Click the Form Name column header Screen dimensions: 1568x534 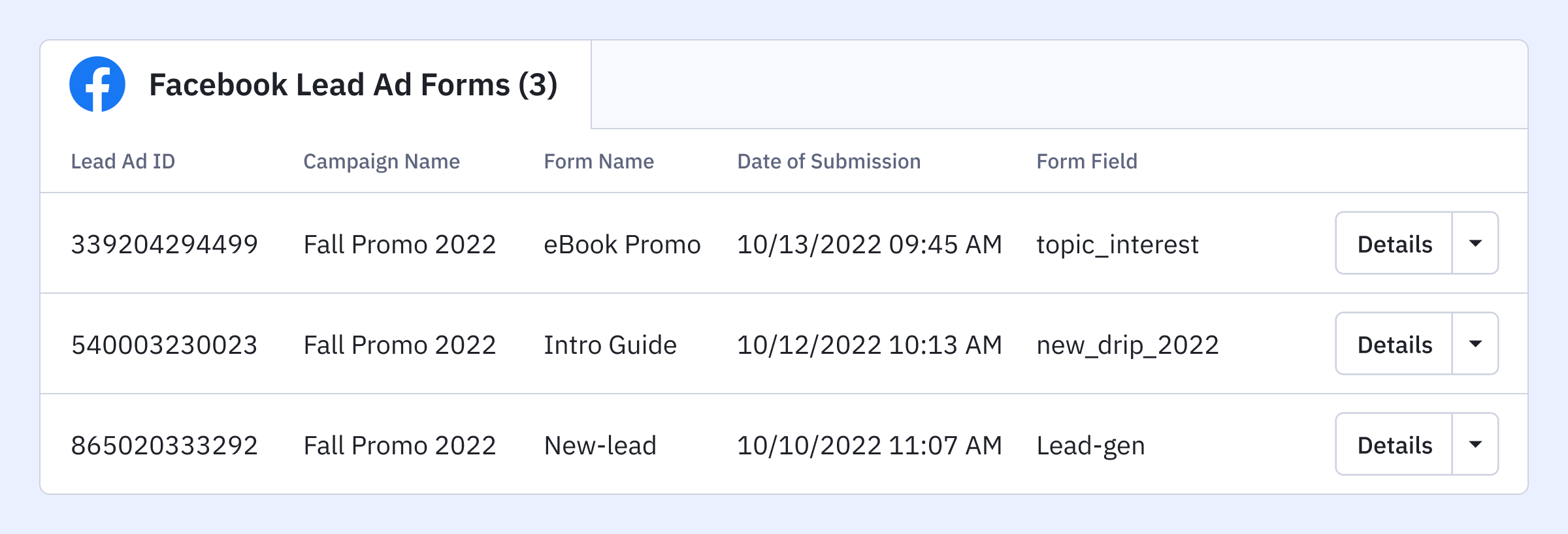(598, 161)
